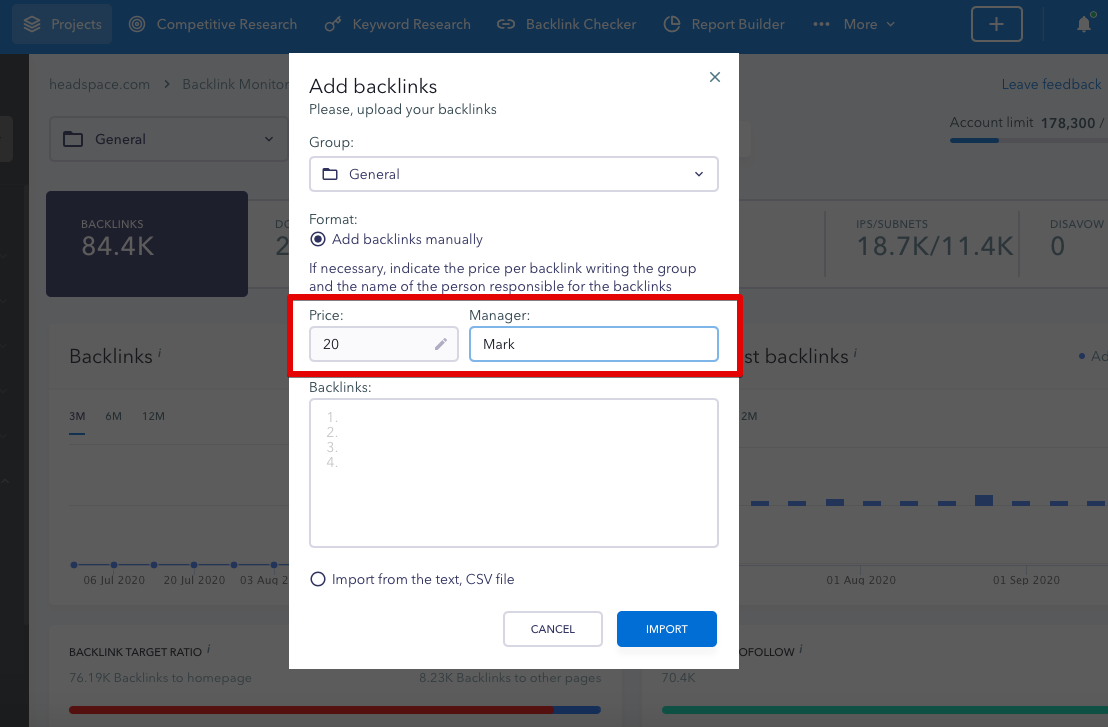The width and height of the screenshot is (1108, 727).
Task: Click the Keyword Research key icon
Action: point(334,24)
